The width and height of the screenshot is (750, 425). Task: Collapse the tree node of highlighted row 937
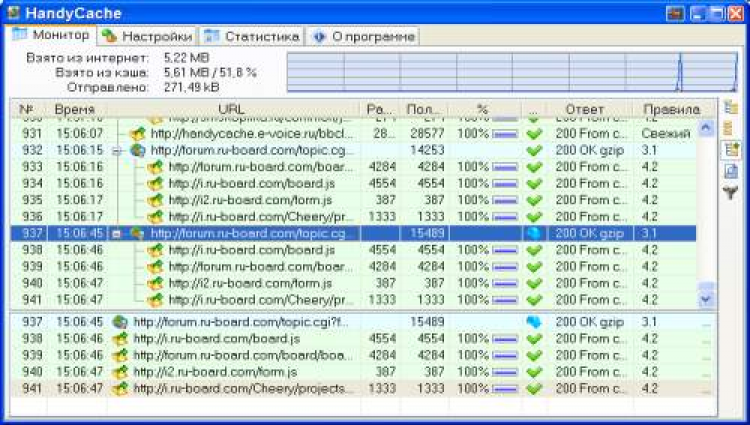click(116, 234)
